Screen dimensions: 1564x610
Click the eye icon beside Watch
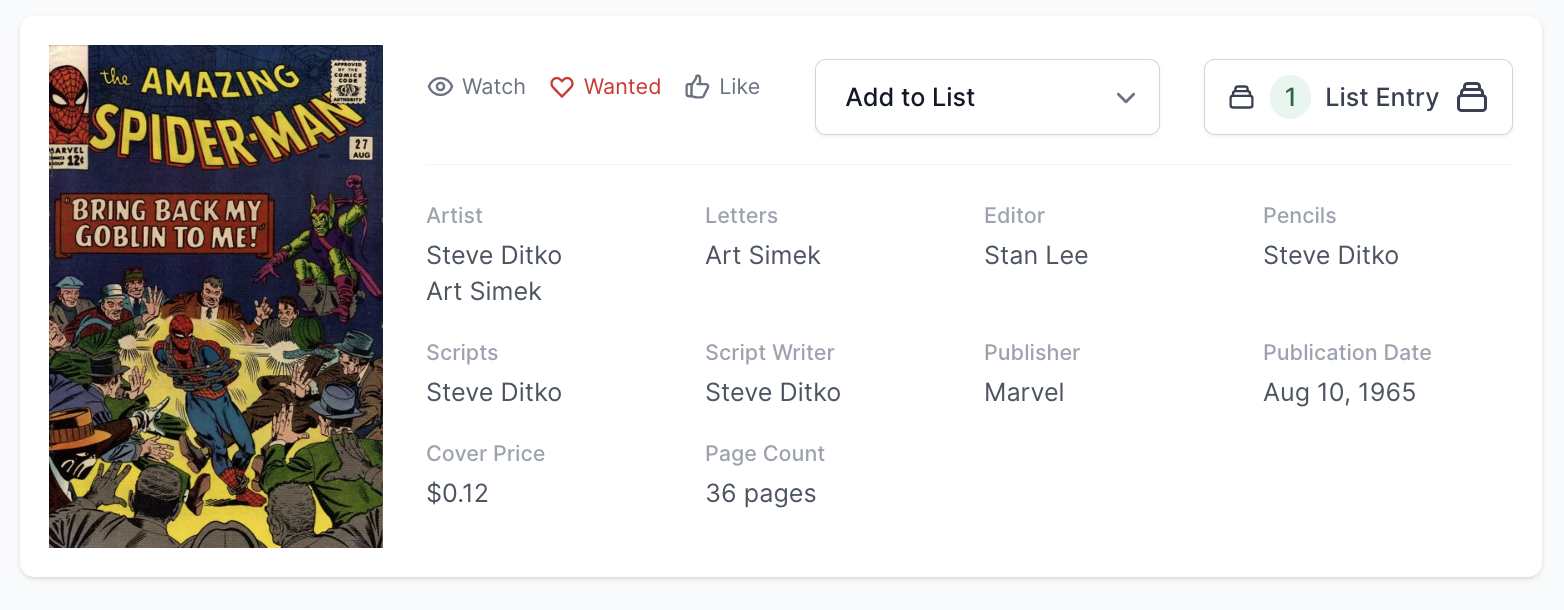tap(440, 87)
